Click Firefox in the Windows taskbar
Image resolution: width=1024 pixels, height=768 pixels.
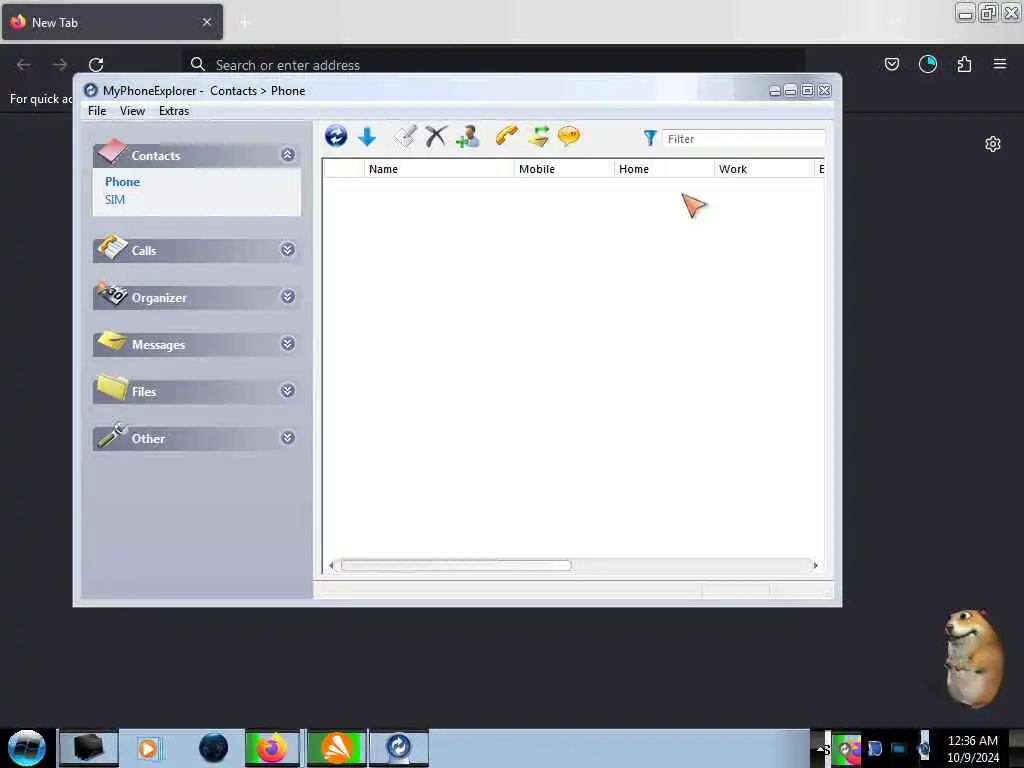coord(273,748)
